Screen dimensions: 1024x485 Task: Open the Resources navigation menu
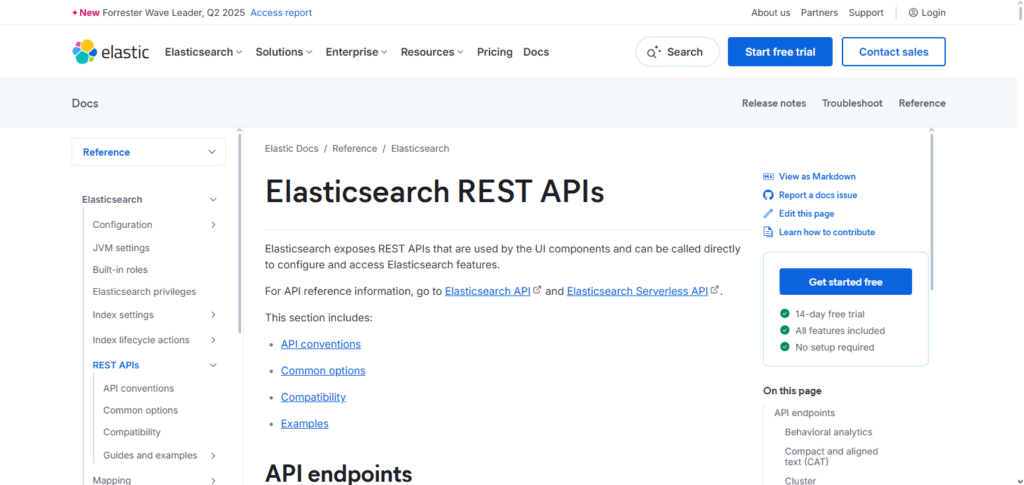coord(432,52)
